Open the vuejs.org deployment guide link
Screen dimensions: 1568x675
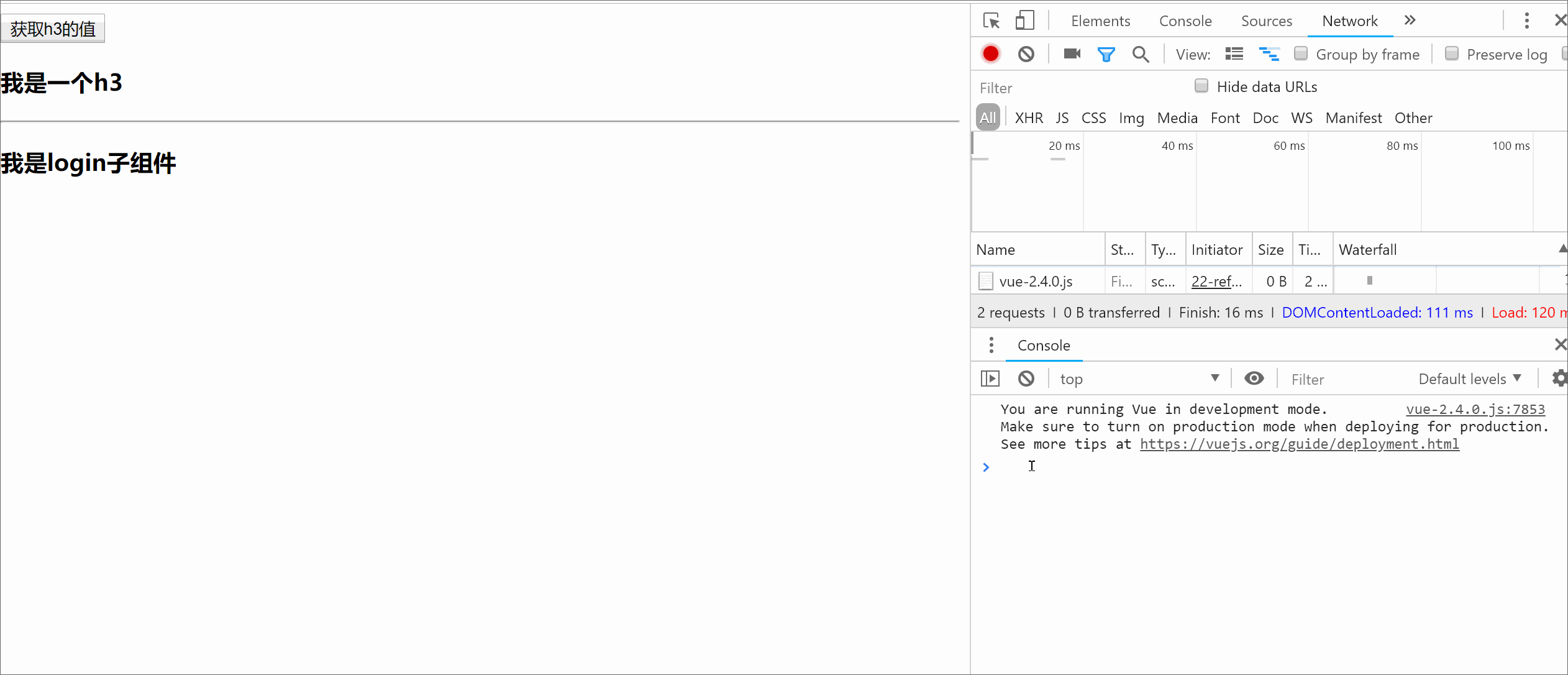[x=1300, y=444]
